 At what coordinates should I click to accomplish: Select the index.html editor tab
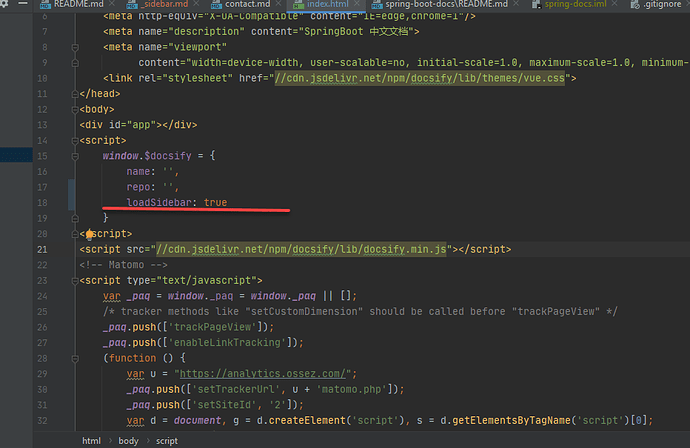pyautogui.click(x=327, y=4)
